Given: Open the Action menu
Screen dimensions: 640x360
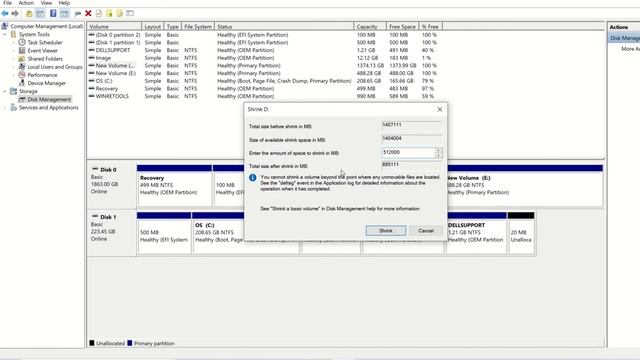Looking at the screenshot, I should point(26,3).
